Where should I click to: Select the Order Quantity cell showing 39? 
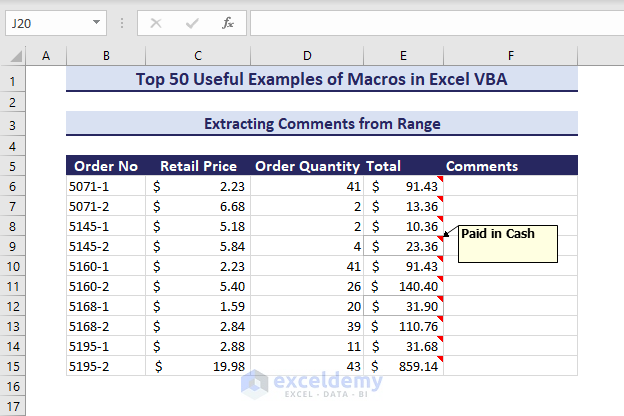coord(306,326)
